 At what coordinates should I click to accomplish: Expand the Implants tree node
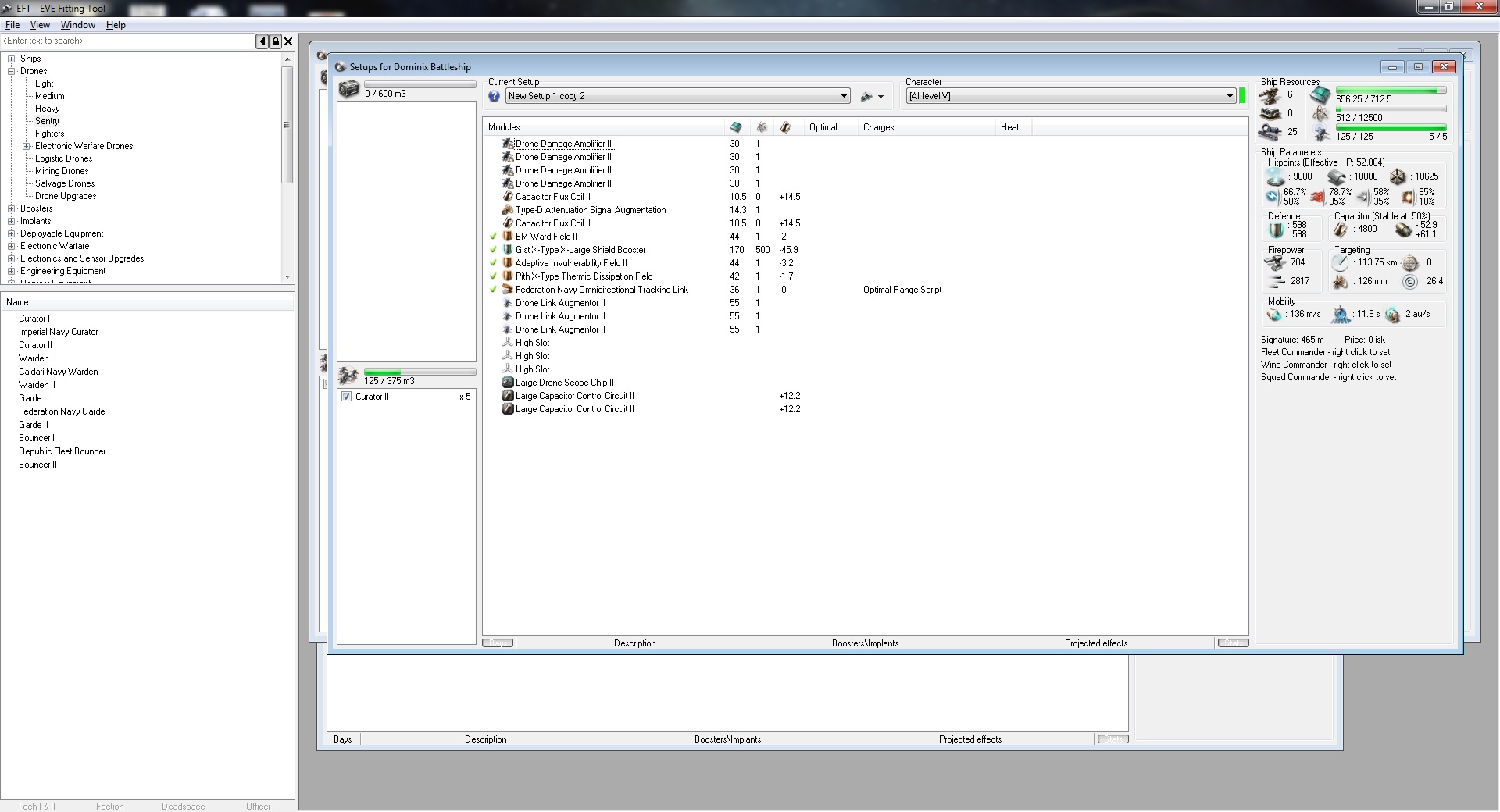(12, 221)
